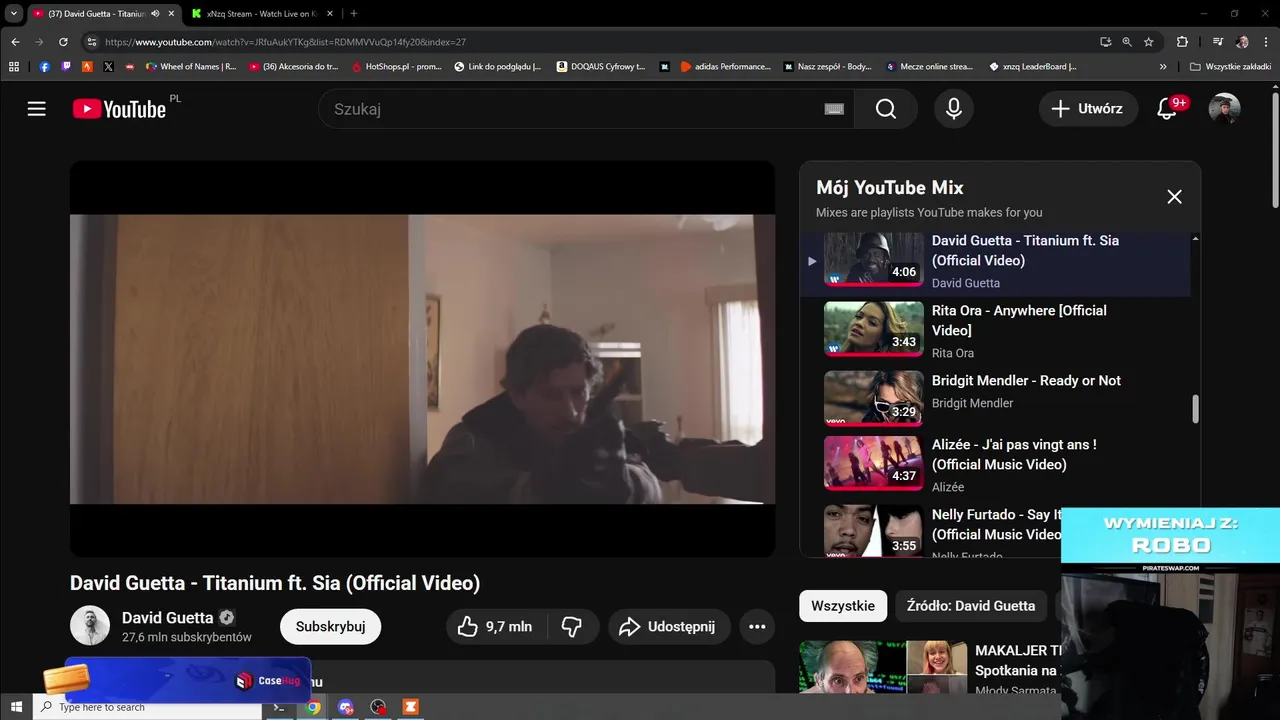Play Bridgit Mendler - Ready or Not thumbnail
Viewport: 1280px width, 720px height.
[874, 398]
